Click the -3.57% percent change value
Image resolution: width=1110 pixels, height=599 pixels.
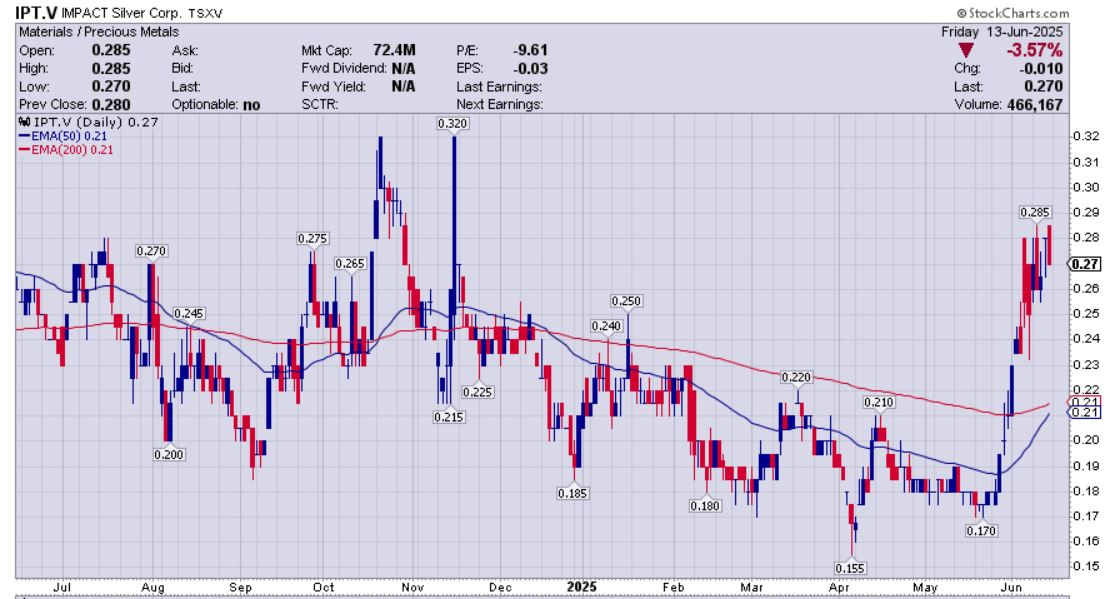pyautogui.click(x=1034, y=50)
